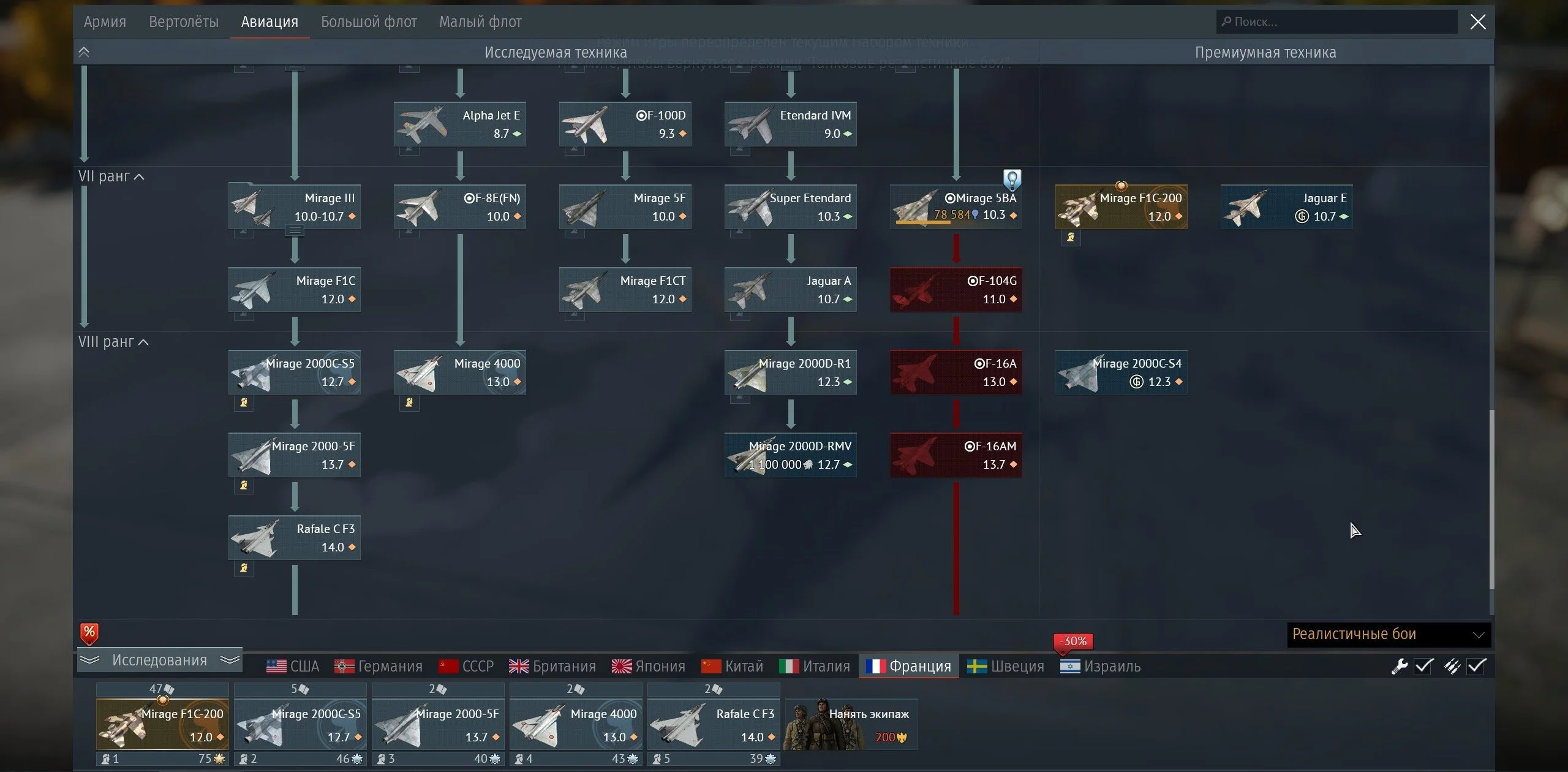Click the -30% sale tag above Израиль
Viewport: 1568px width, 772px height.
(x=1074, y=641)
